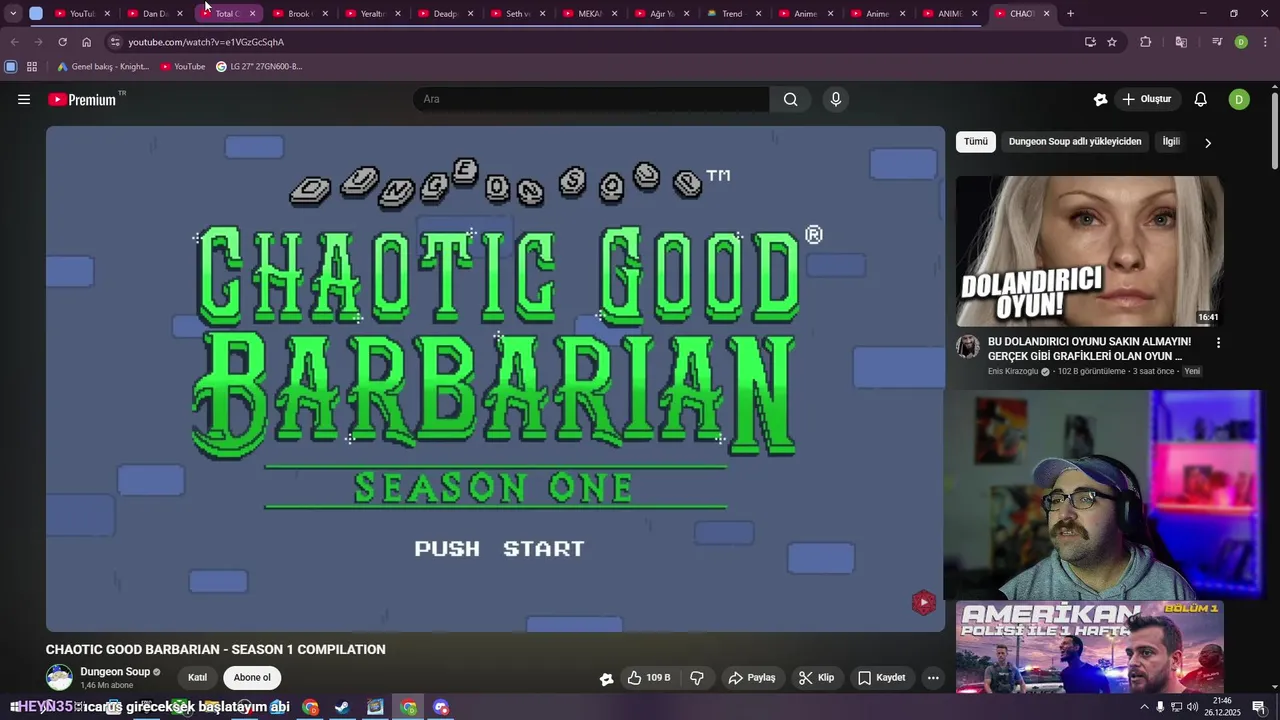The image size is (1280, 720).
Task: Open the apps grid in bookmarks bar
Action: 32,67
